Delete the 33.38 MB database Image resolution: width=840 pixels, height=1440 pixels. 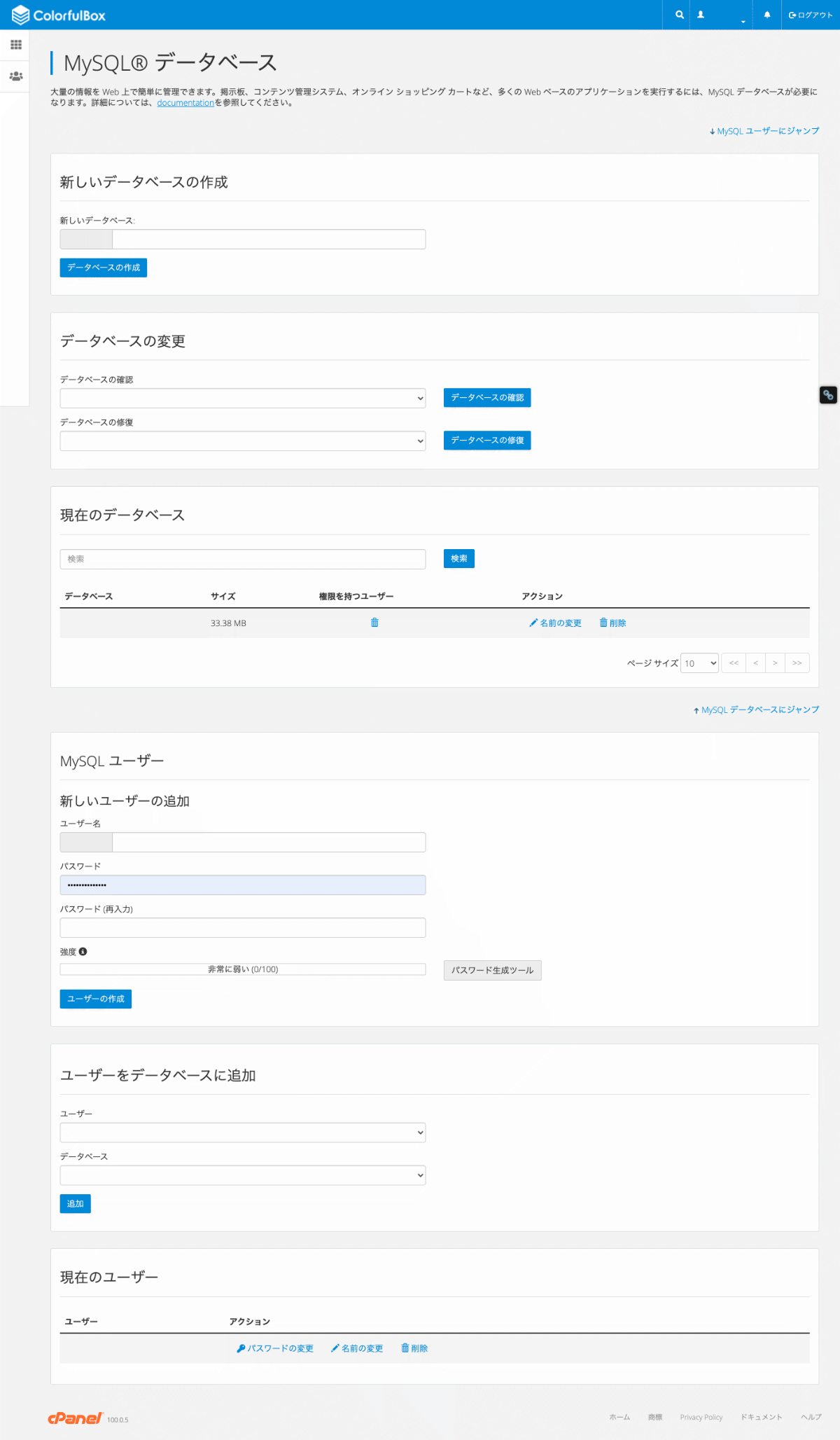pos(613,623)
